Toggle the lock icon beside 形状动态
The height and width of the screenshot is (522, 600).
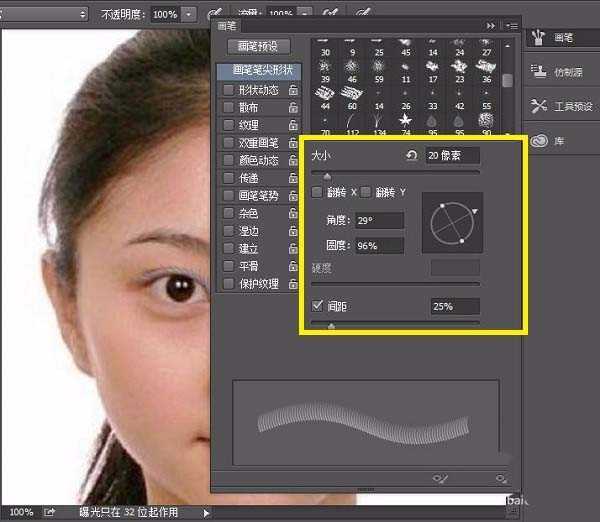click(x=293, y=90)
